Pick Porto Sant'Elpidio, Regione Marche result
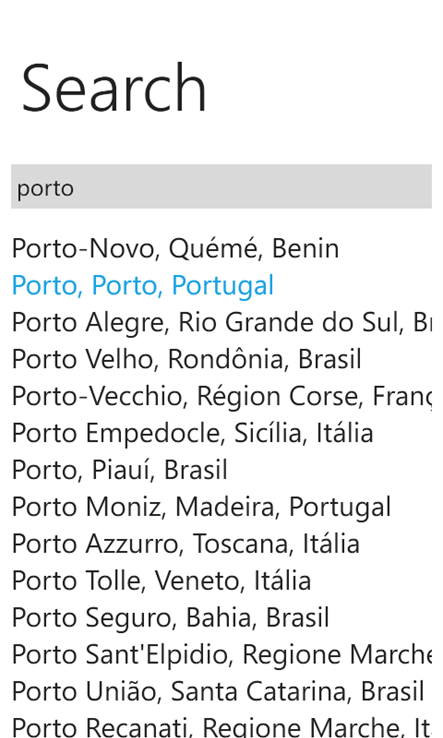This screenshot has width=443, height=738. (x=221, y=654)
